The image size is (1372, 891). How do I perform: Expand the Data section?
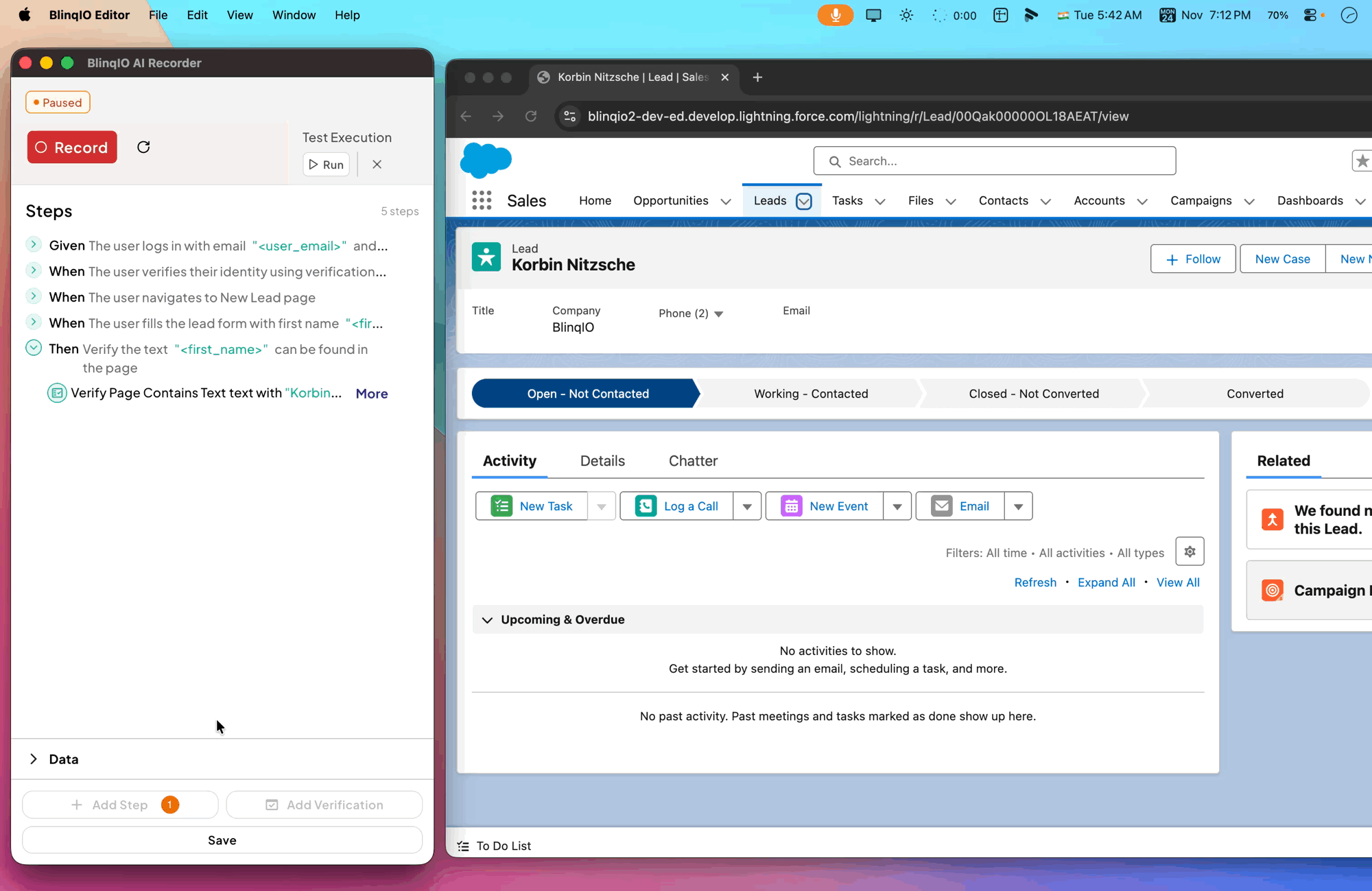(x=34, y=759)
